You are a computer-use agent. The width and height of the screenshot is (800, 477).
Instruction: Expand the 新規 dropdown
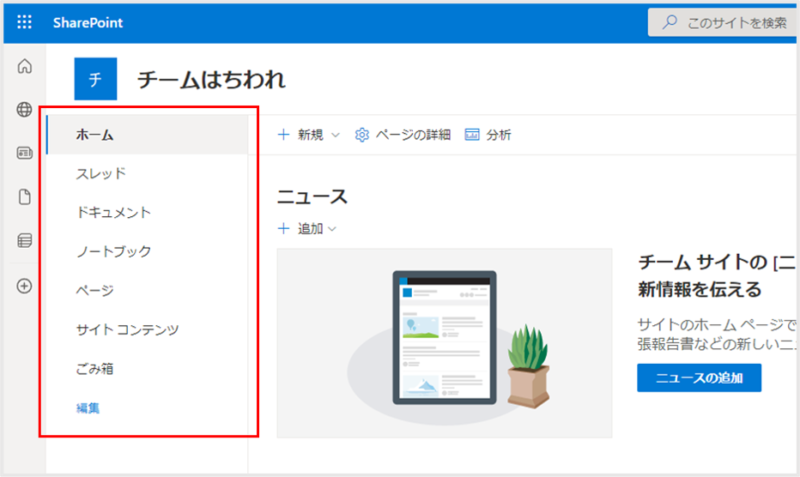tap(309, 135)
